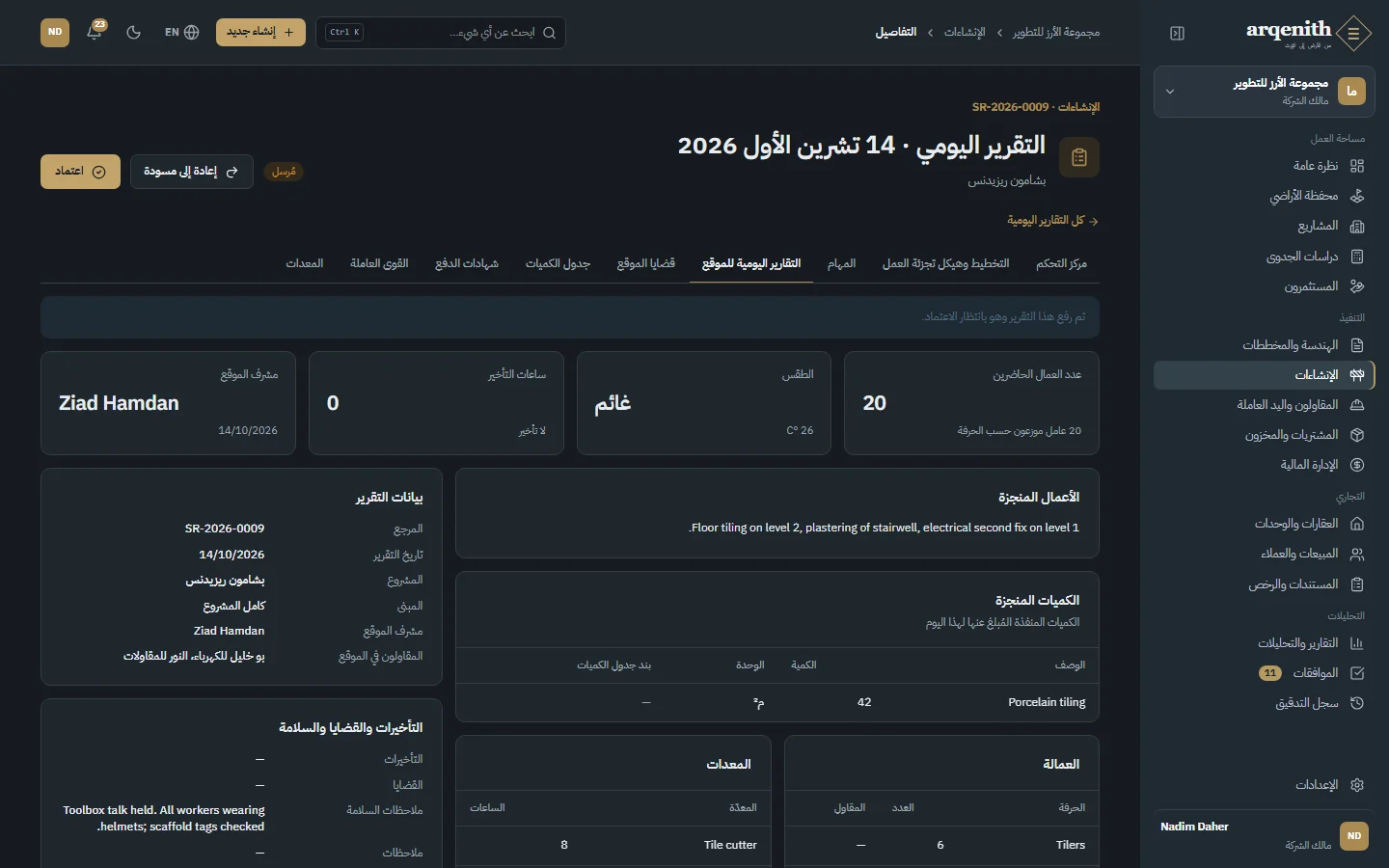
Task: Switch to شهادات الدفع tab
Action: coord(467,263)
